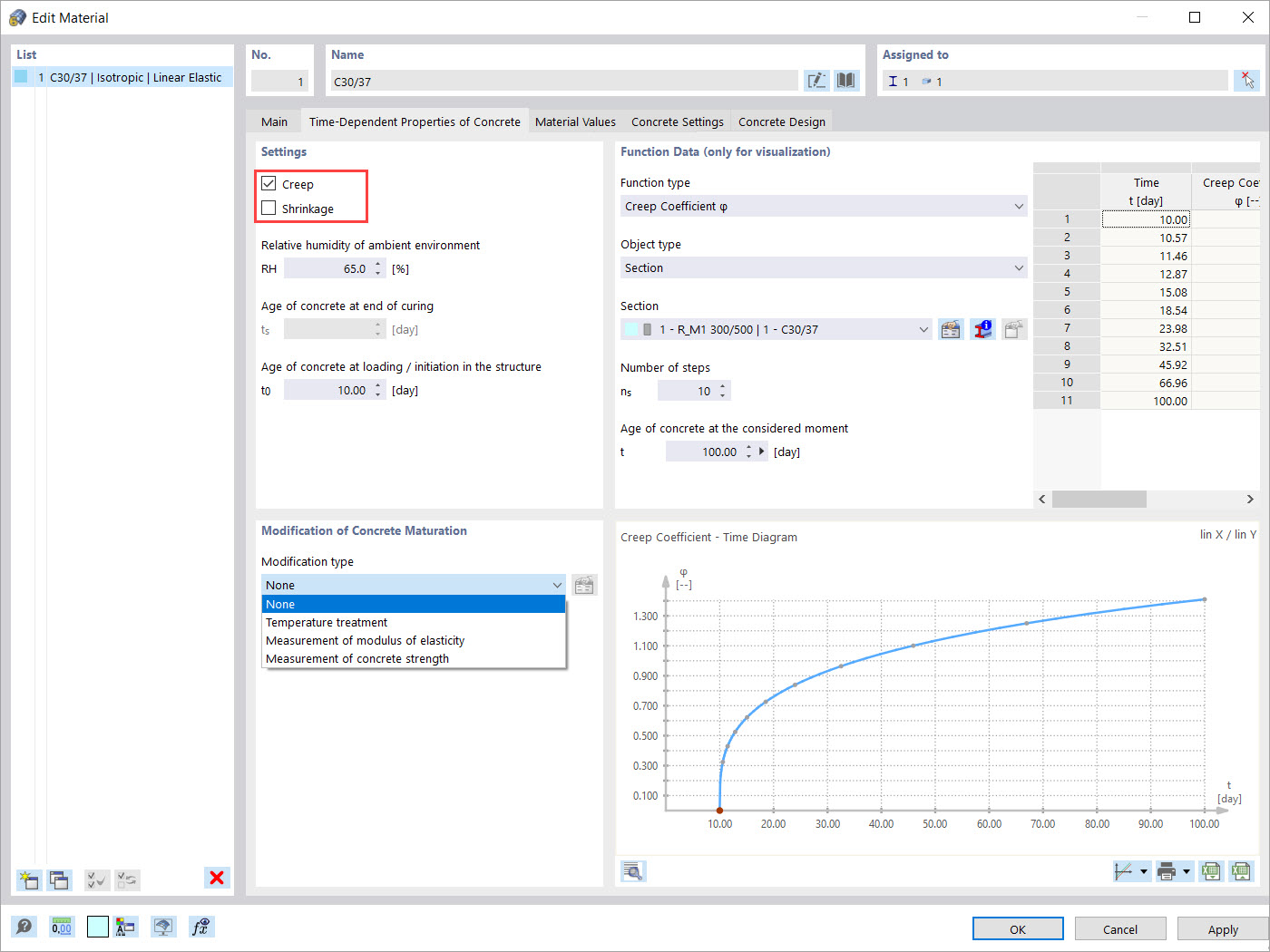Viewport: 1270px width, 952px height.
Task: Click the t considered moment stepper arrows
Action: click(748, 452)
